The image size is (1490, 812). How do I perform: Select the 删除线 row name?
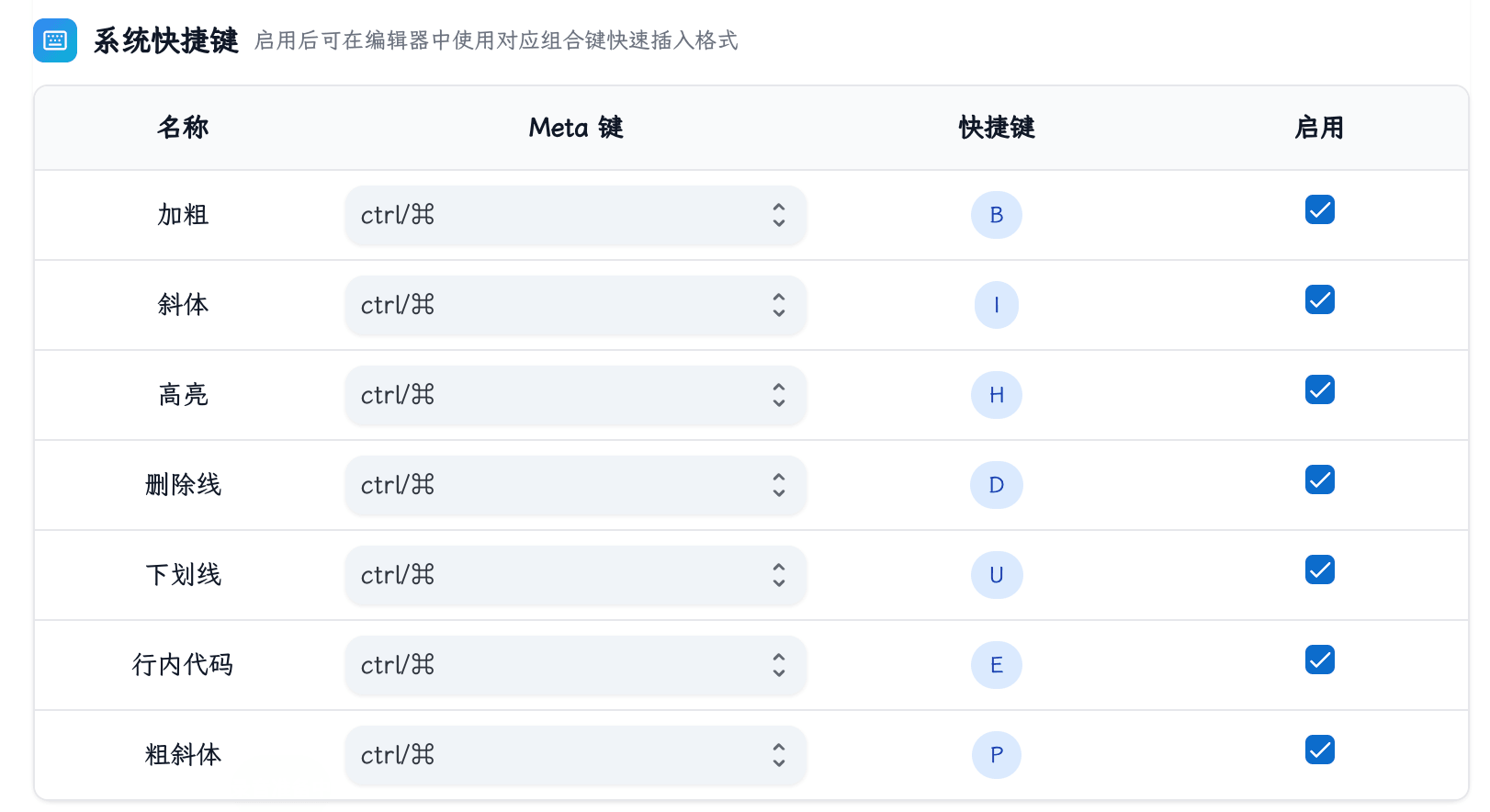[183, 485]
